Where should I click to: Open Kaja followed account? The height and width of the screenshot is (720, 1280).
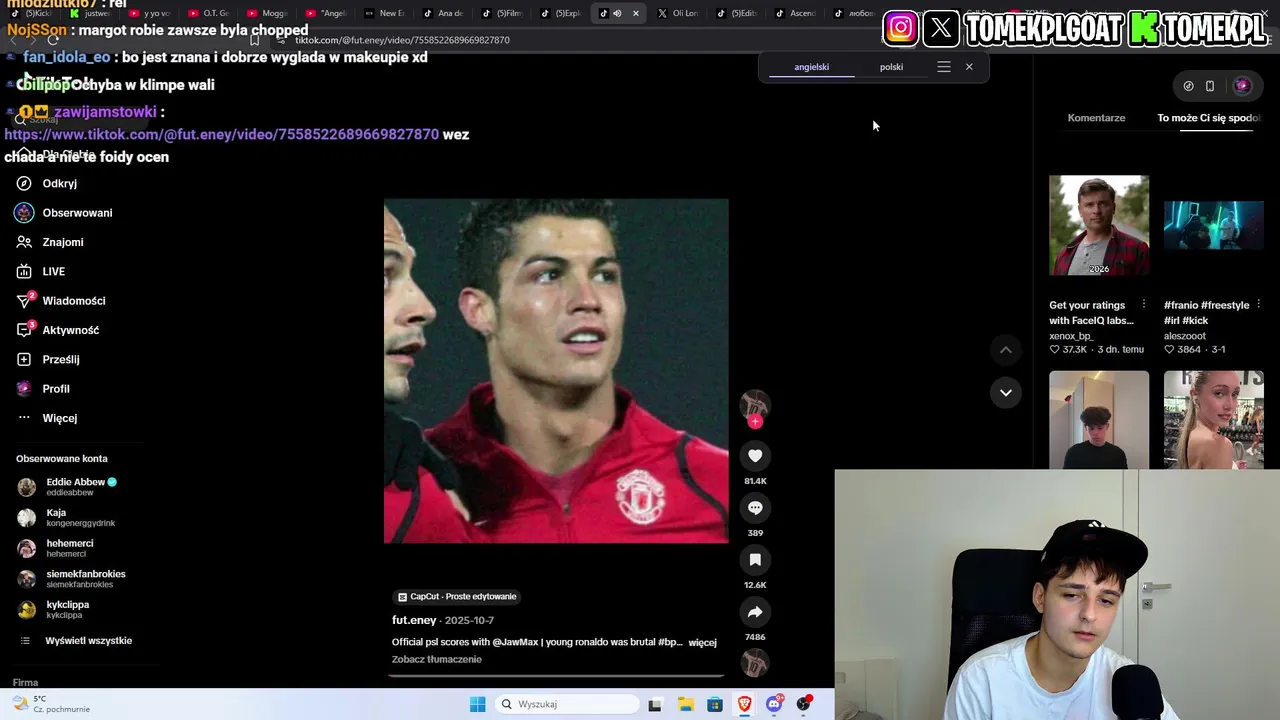click(66, 518)
